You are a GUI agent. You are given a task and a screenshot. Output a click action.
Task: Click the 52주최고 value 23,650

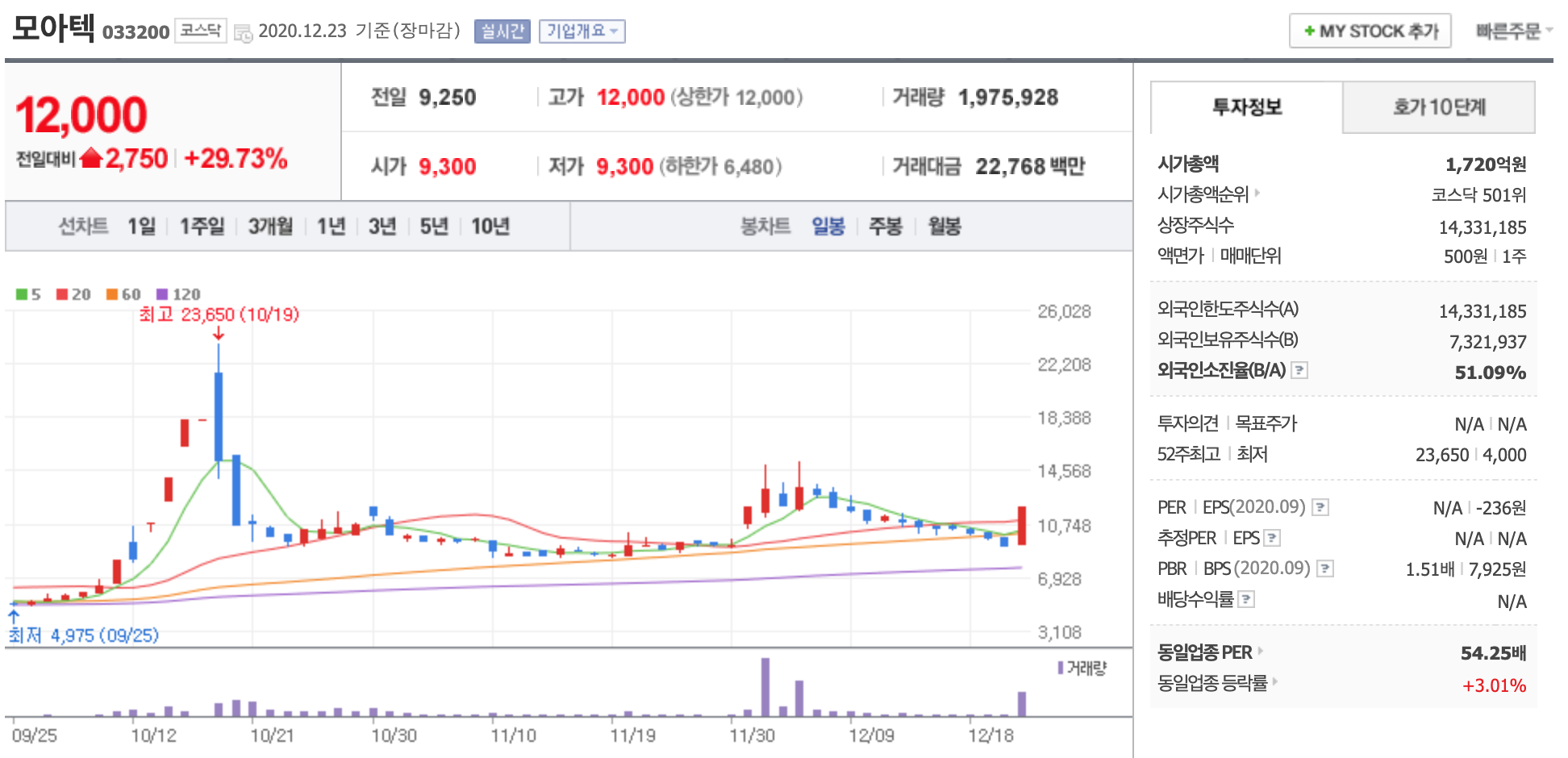pos(1442,455)
